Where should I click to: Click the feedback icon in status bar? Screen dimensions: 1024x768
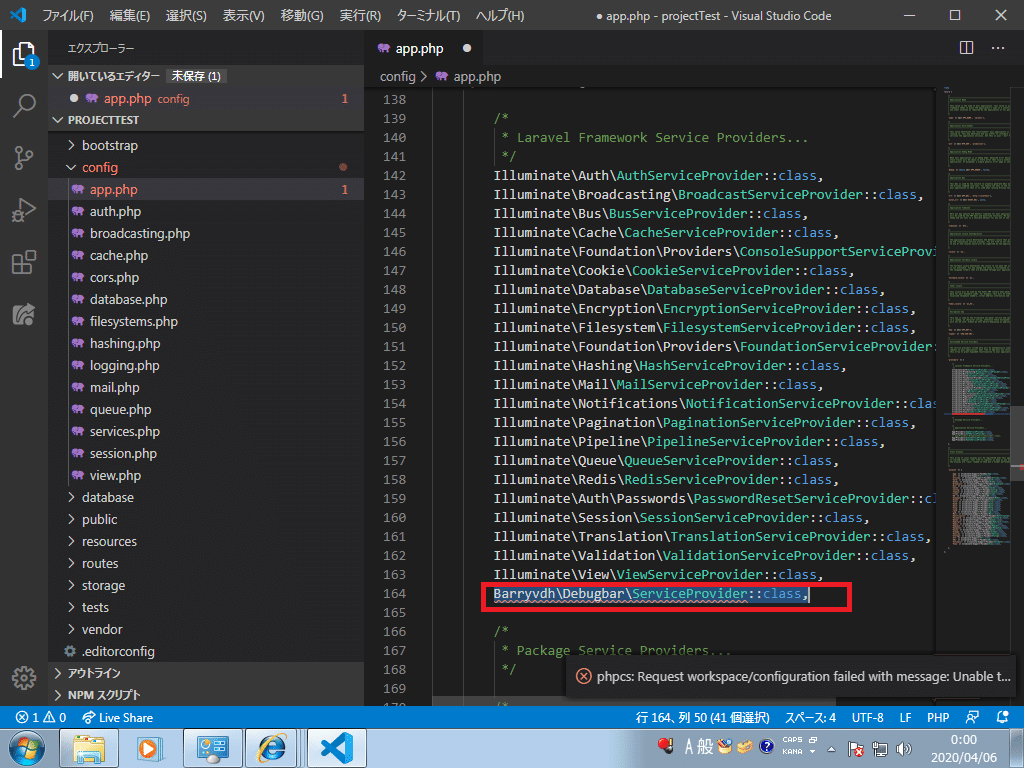click(x=972, y=717)
